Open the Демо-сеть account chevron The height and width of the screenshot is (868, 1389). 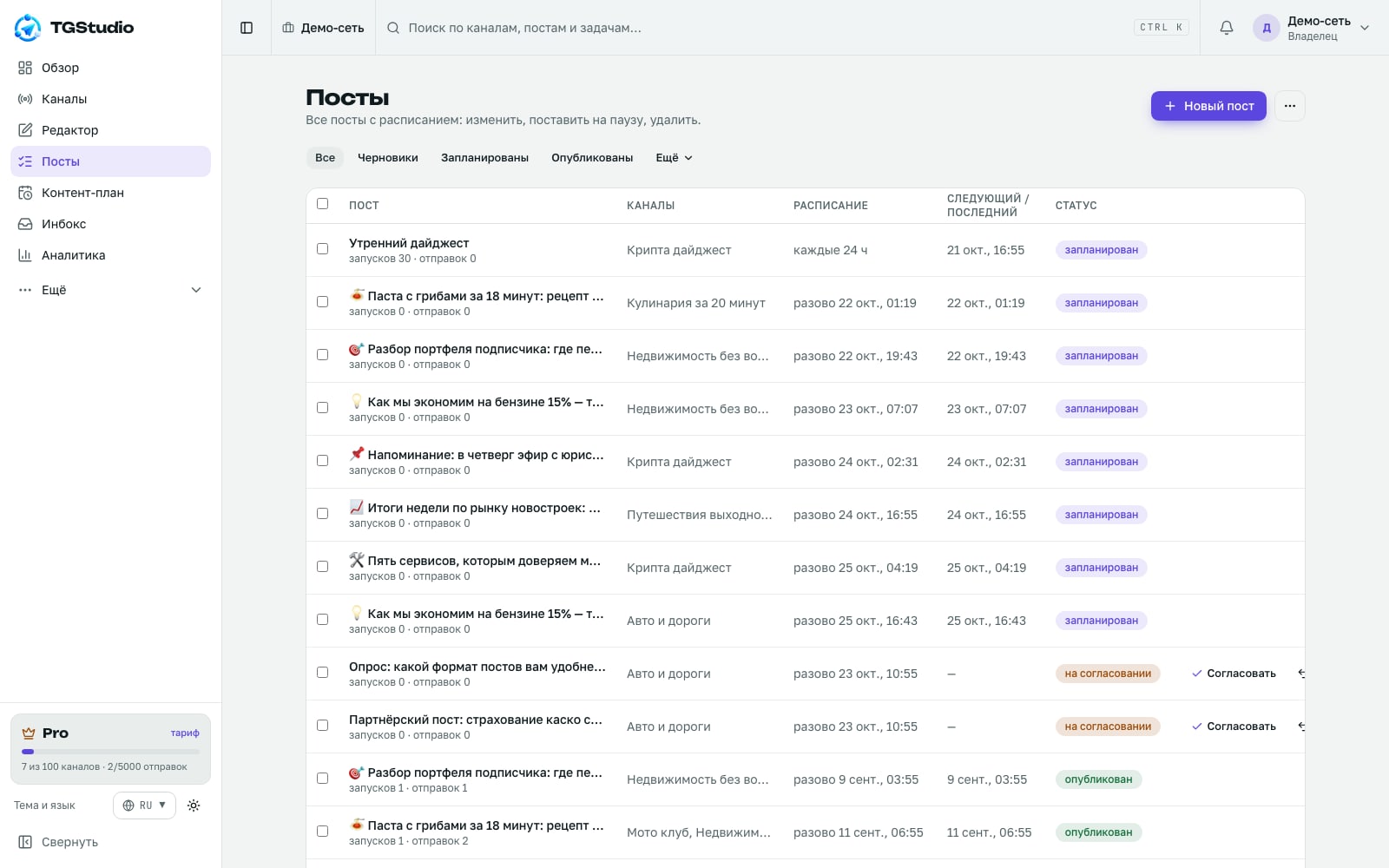coord(1365,28)
